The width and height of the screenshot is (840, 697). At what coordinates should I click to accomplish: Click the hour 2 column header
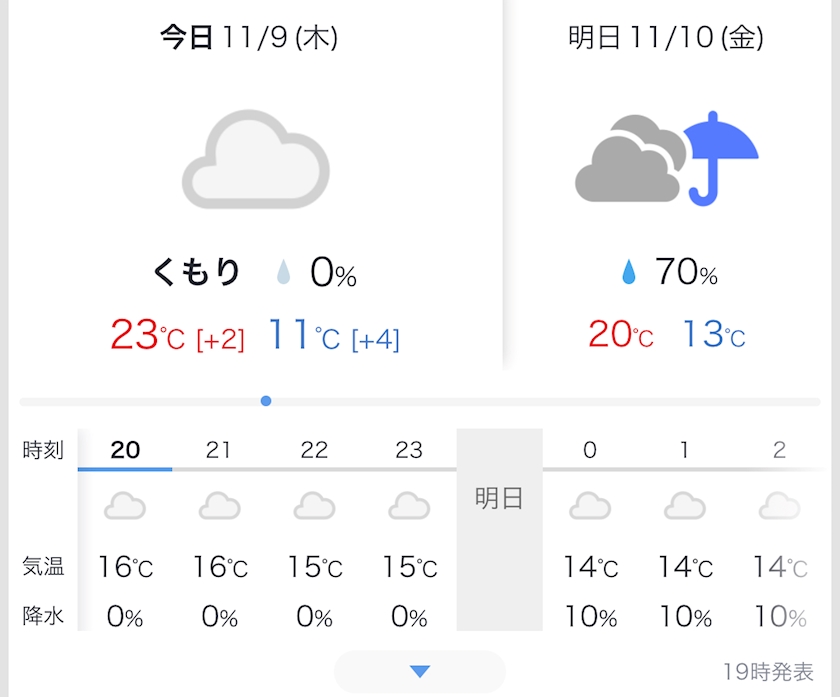coord(780,450)
